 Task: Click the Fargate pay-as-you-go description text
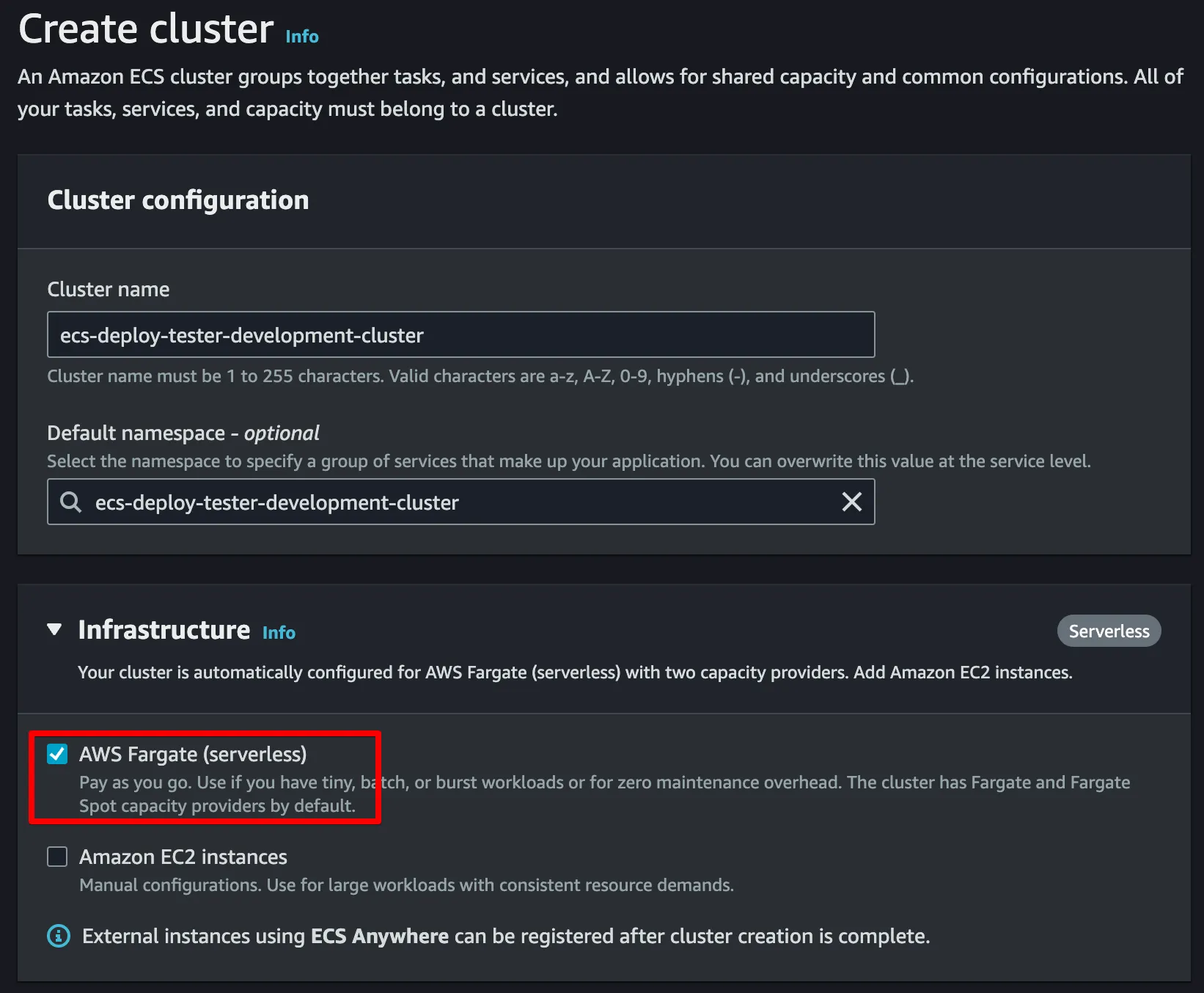tap(604, 783)
